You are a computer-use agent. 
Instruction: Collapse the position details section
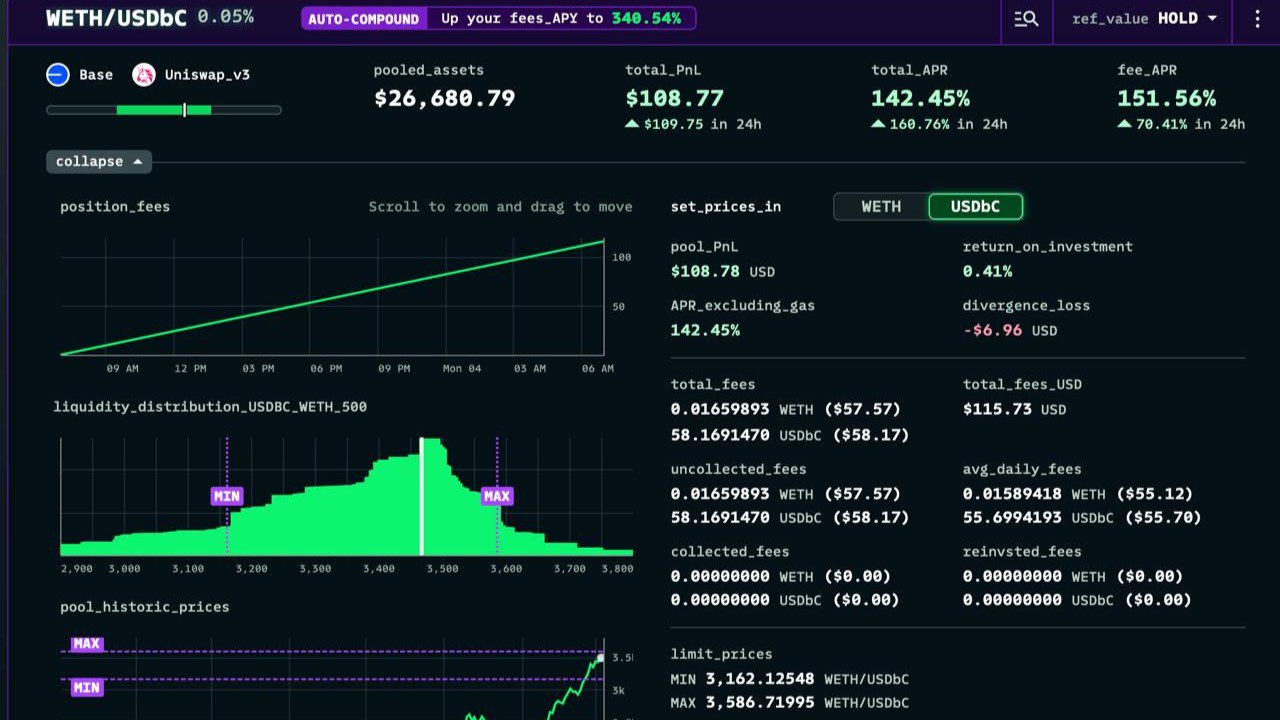(x=99, y=162)
